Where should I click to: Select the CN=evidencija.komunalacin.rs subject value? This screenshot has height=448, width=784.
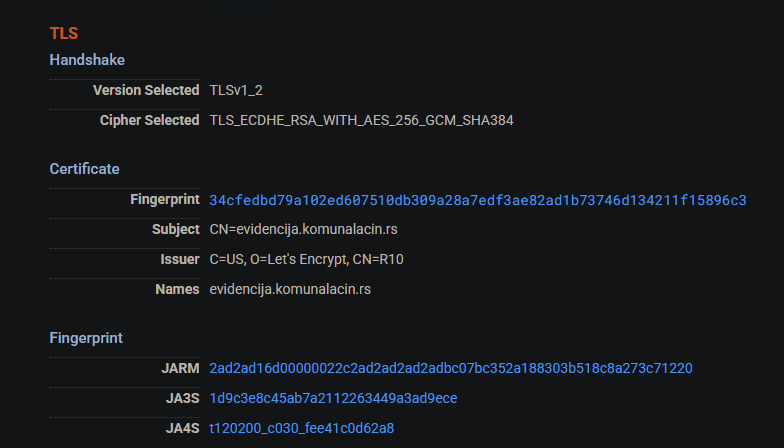coord(304,230)
